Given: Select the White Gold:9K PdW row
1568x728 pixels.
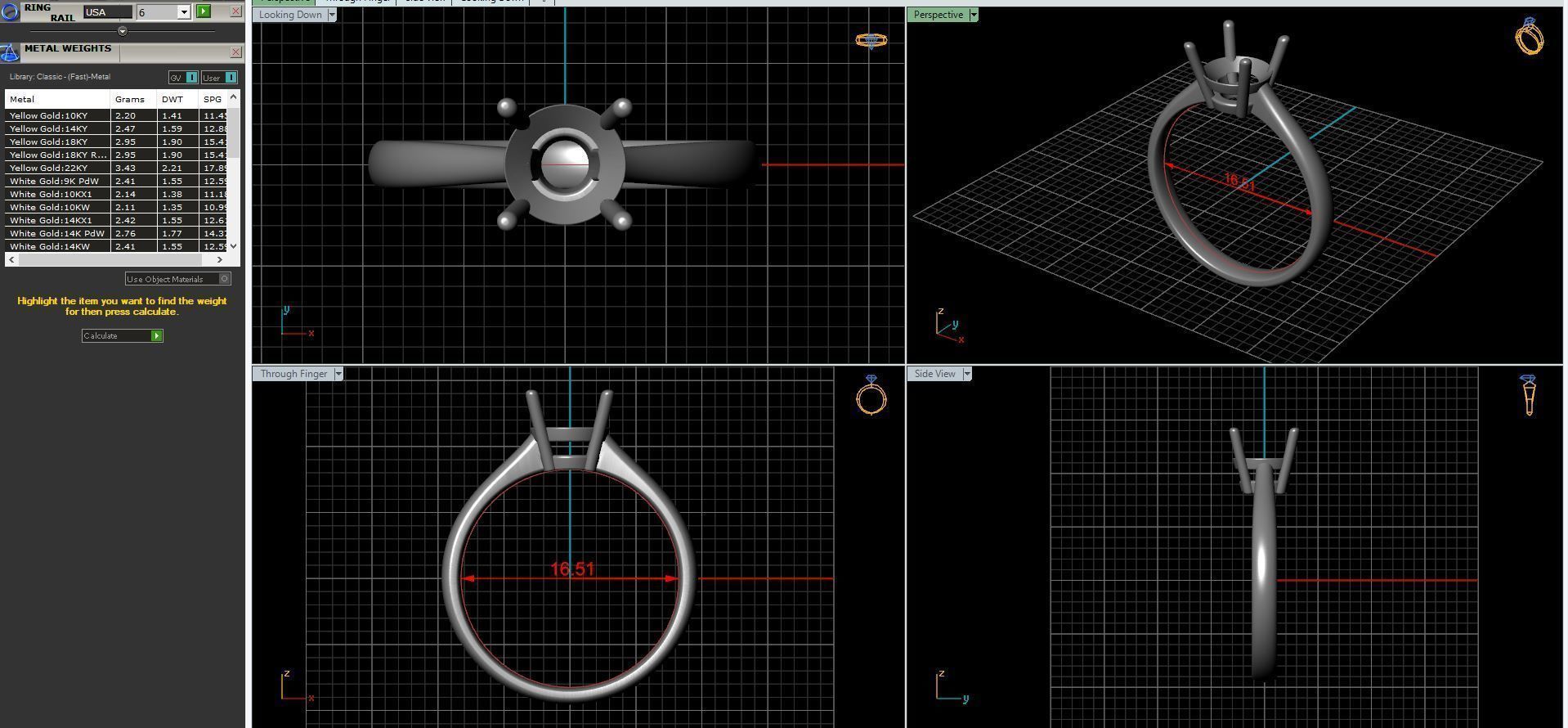Looking at the screenshot, I should 116,181.
